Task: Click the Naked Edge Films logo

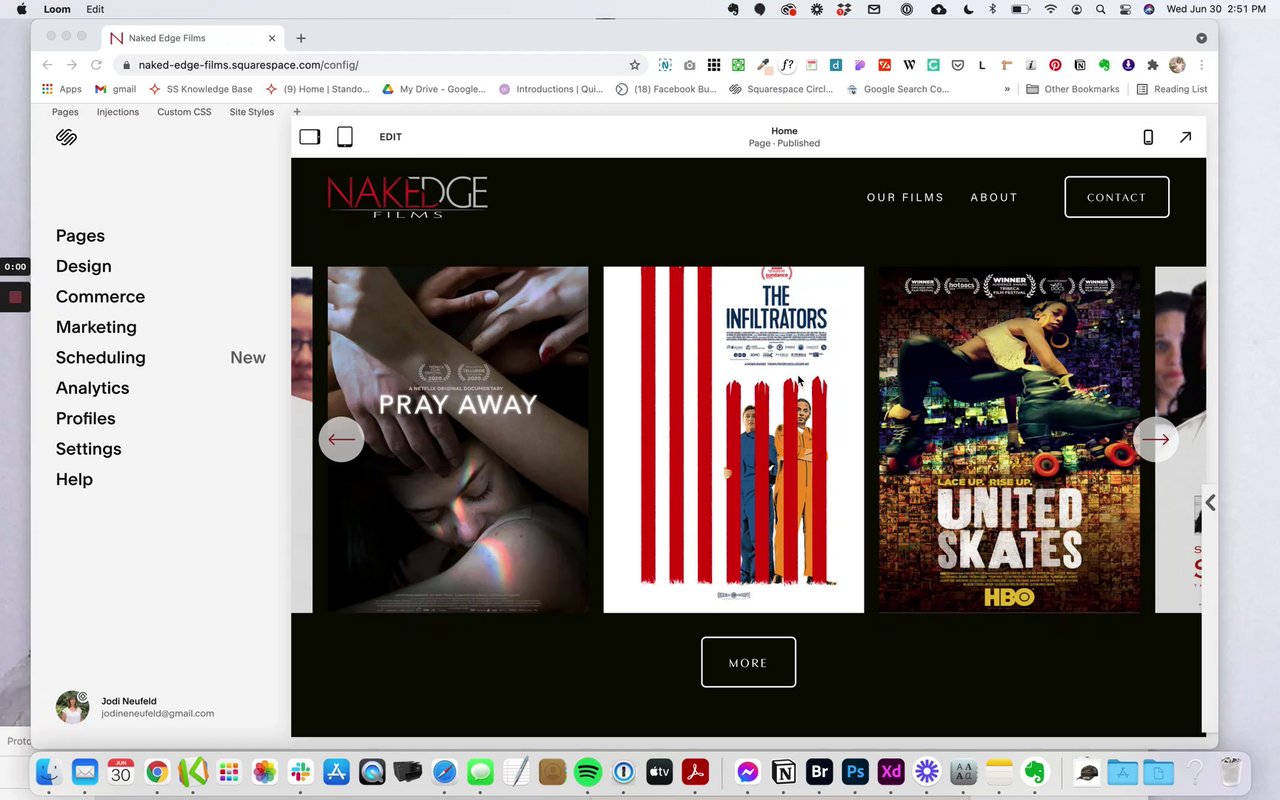Action: click(x=407, y=196)
